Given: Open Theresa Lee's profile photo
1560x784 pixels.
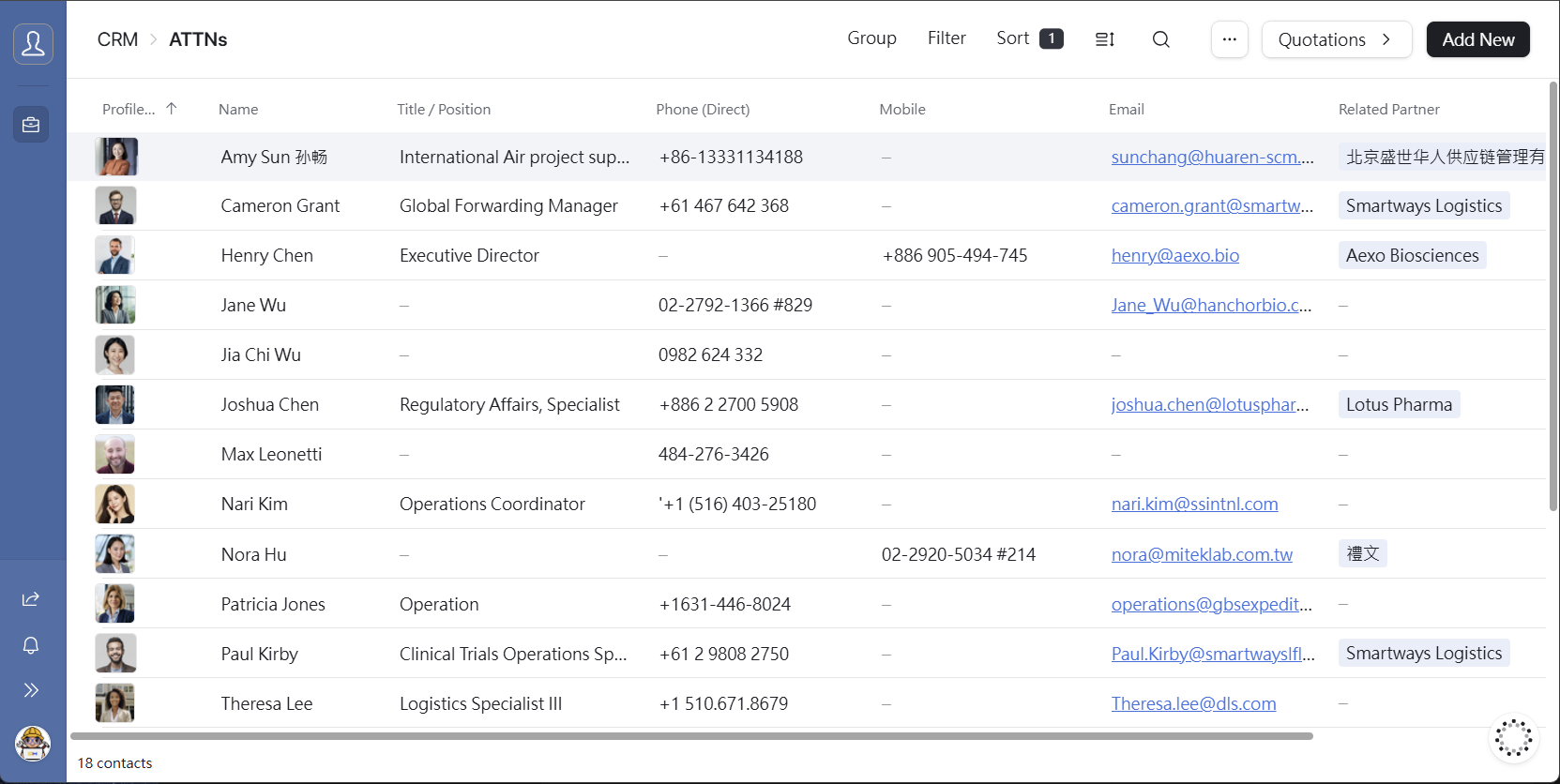Looking at the screenshot, I should coord(115,703).
